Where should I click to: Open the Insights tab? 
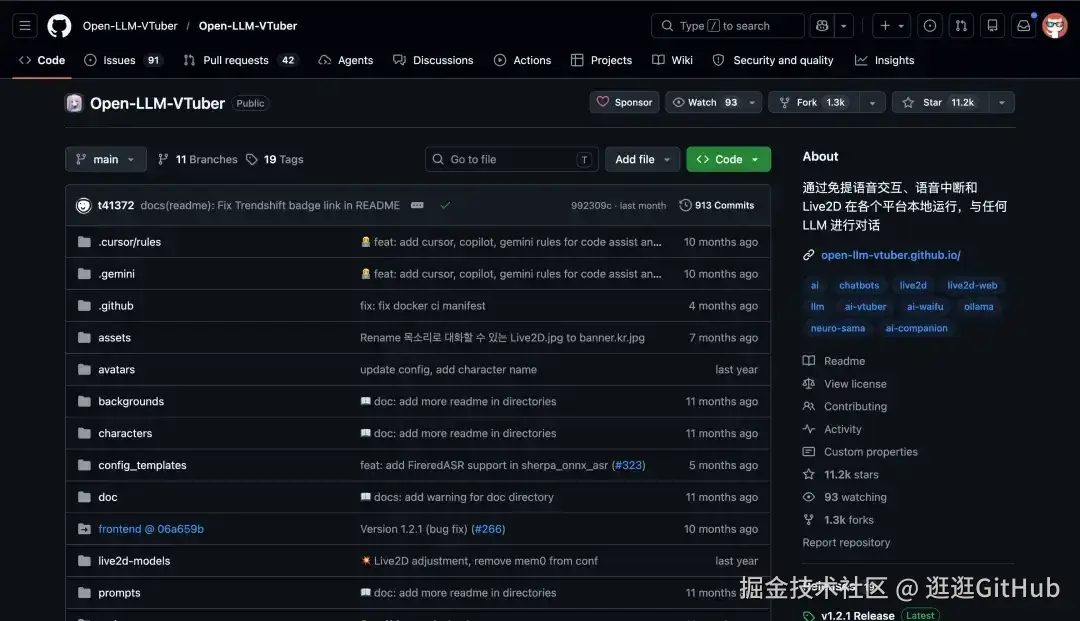click(884, 61)
